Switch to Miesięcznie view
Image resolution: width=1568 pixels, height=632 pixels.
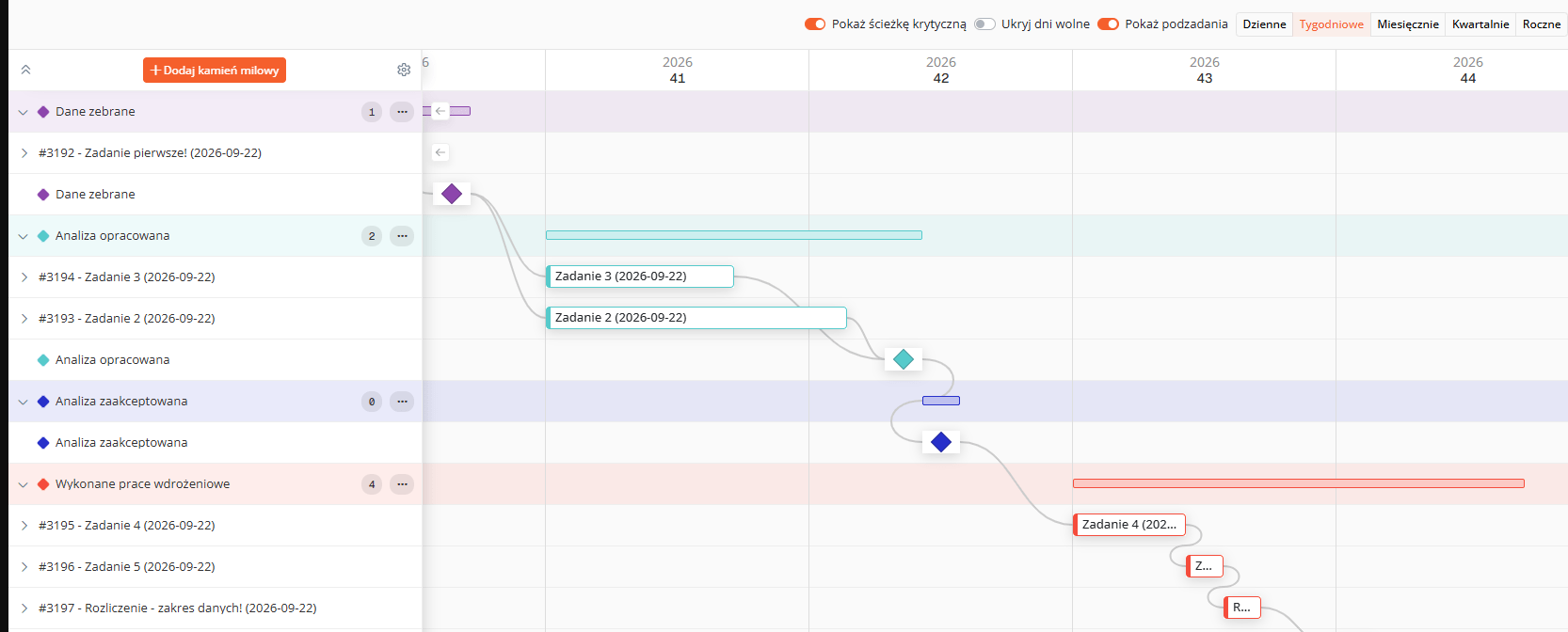tap(1408, 24)
